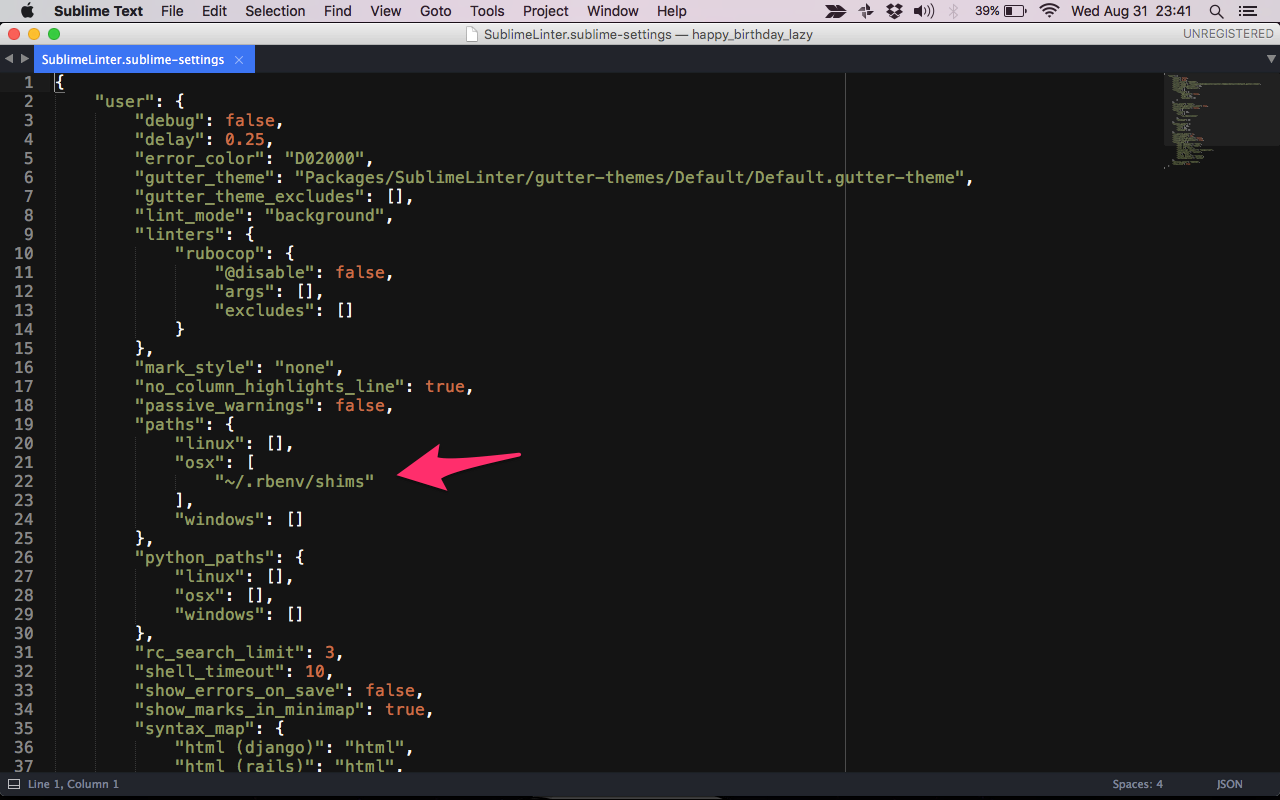The height and width of the screenshot is (800, 1280).
Task: Click the Dropbox menu bar icon
Action: [x=894, y=11]
